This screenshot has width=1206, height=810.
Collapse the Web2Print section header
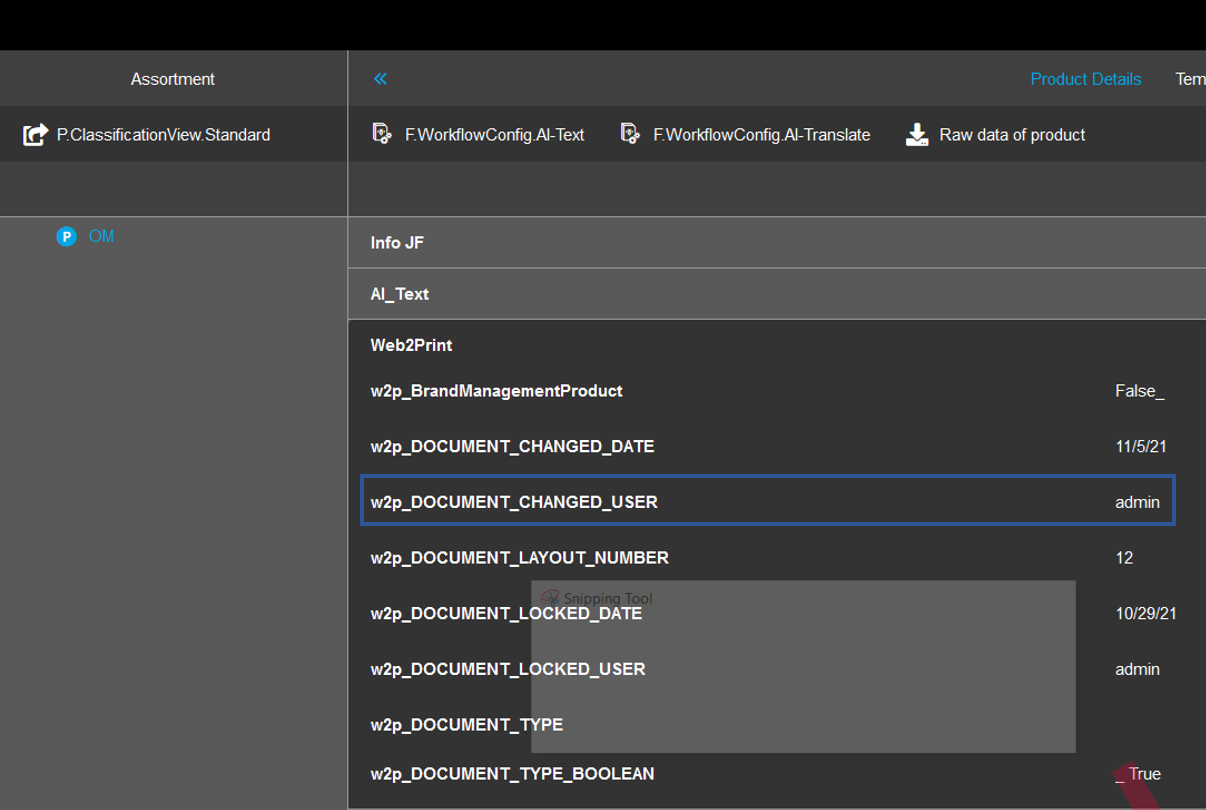411,345
